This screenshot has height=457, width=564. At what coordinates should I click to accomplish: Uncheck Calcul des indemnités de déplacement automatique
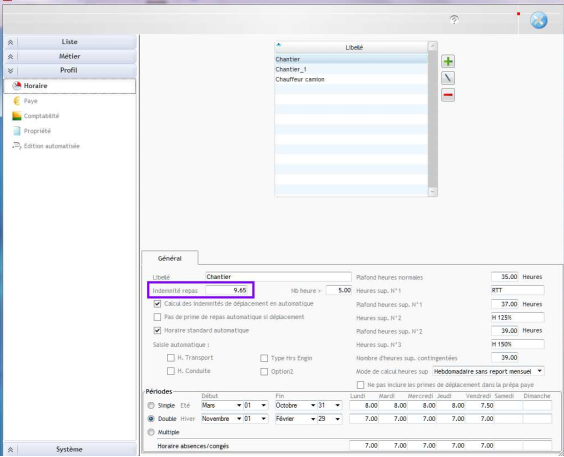(157, 304)
